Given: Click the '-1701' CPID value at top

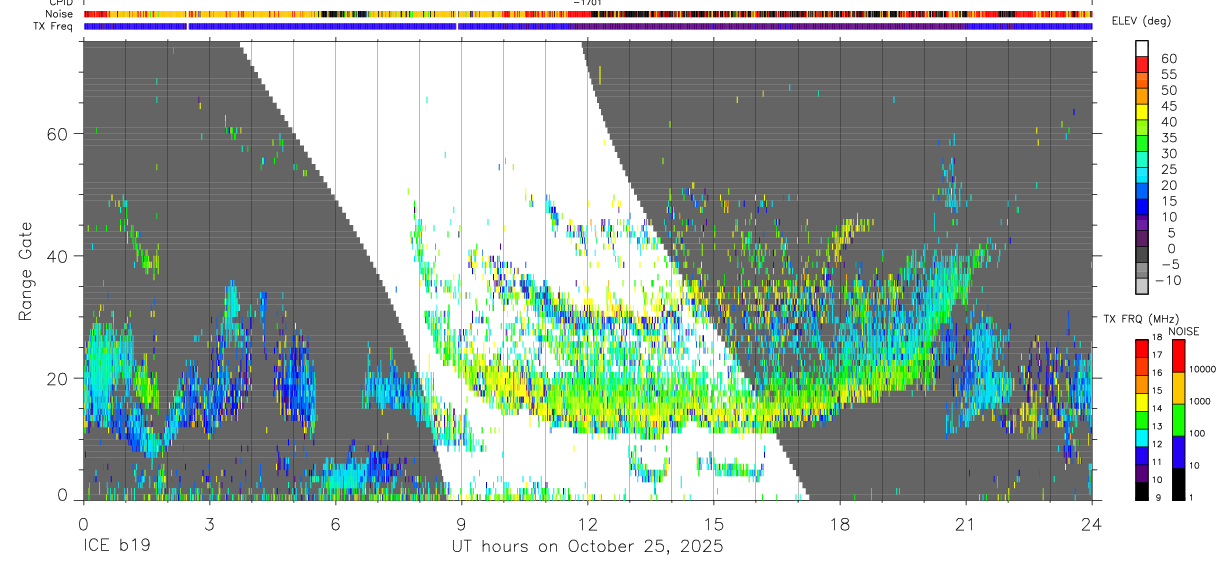Looking at the screenshot, I should tap(587, 3).
